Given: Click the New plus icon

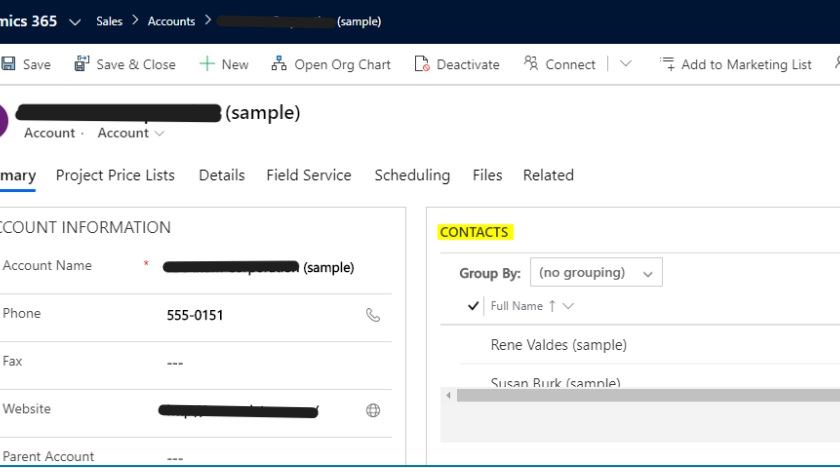Looking at the screenshot, I should [x=207, y=64].
